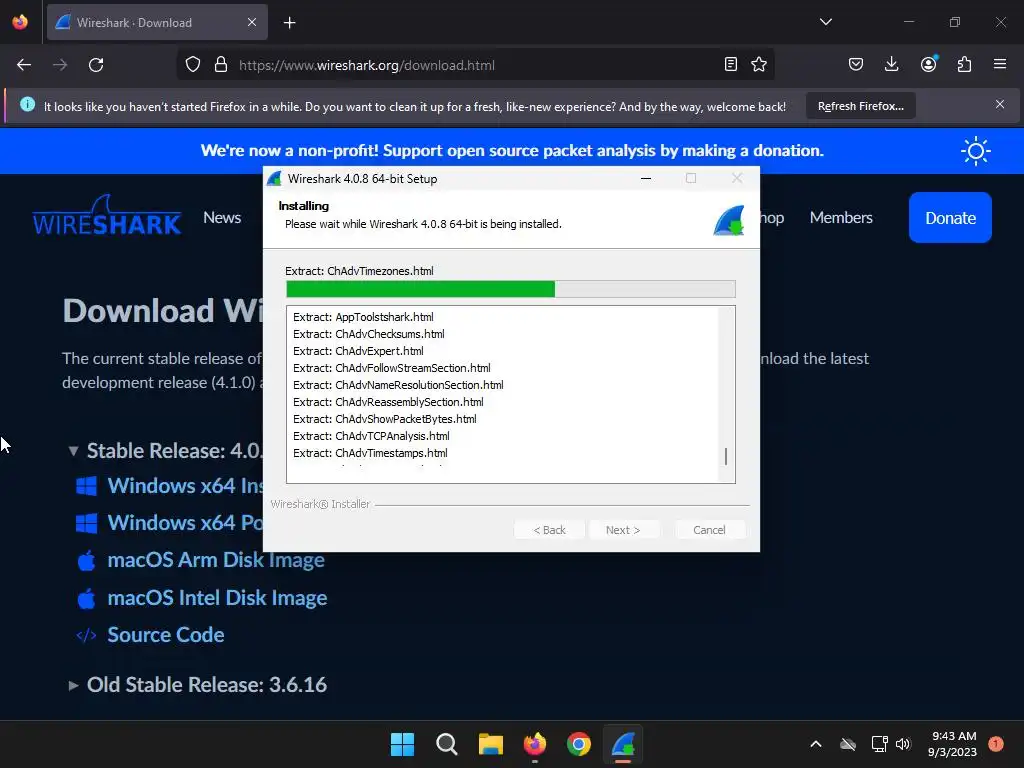Select log line ChAdvChecksums.html
This screenshot has width=1024, height=768.
point(368,334)
